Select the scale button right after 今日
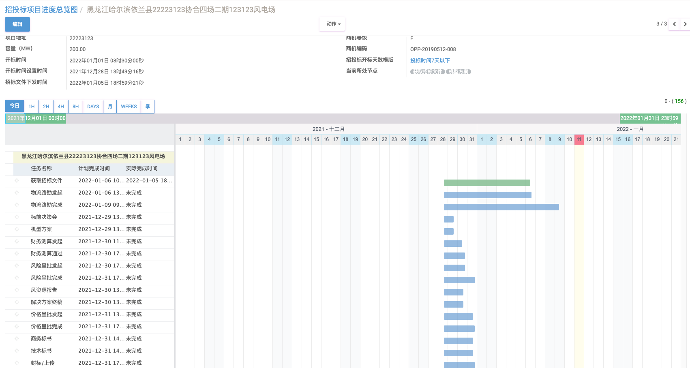Image resolution: width=690 pixels, height=368 pixels. tap(31, 106)
